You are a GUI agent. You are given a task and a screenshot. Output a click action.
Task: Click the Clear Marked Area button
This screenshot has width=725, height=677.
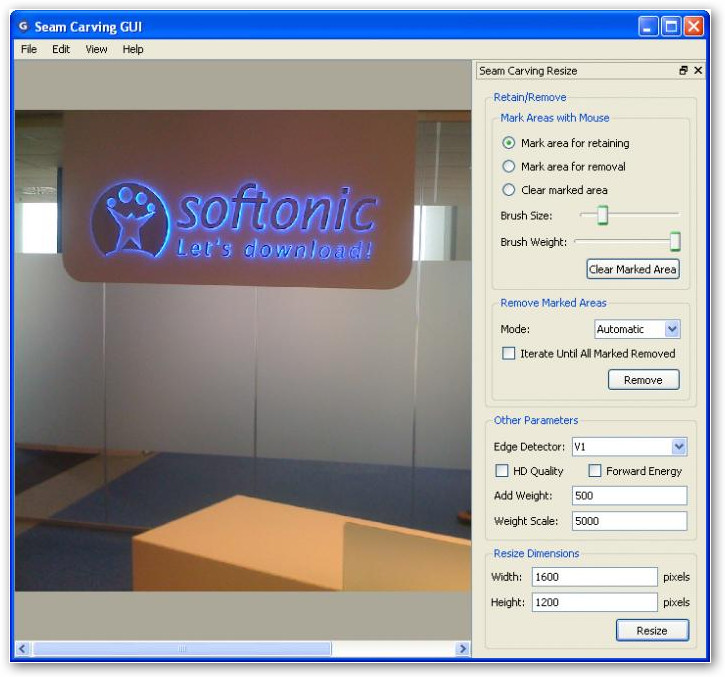[633, 269]
